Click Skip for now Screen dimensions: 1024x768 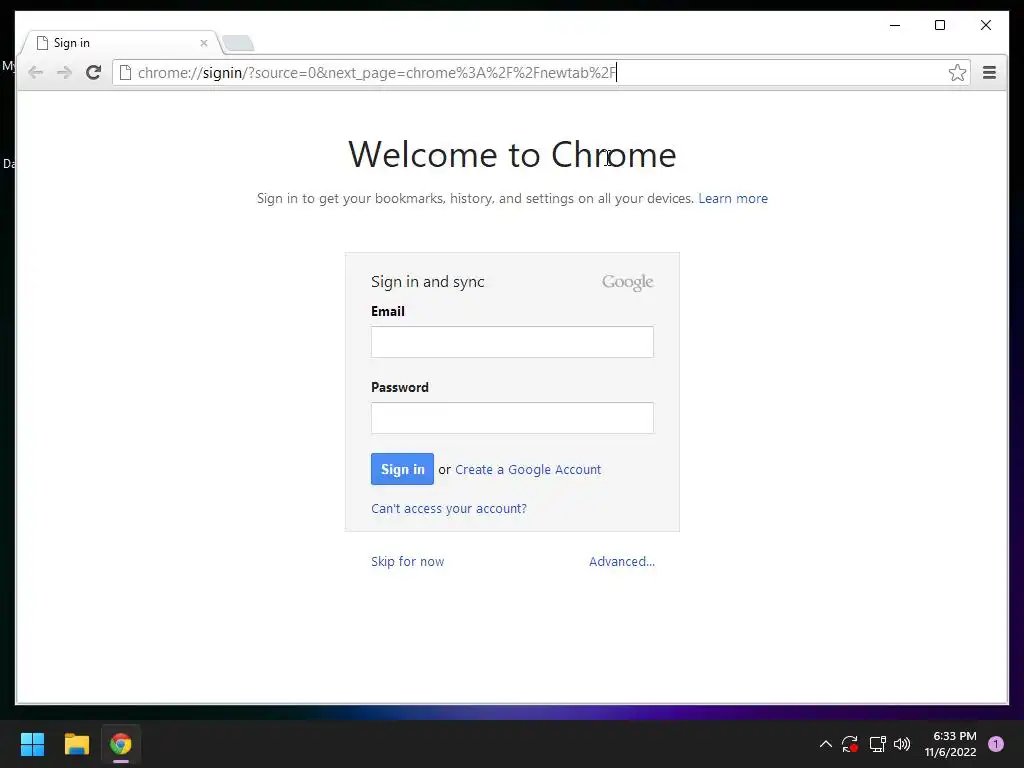click(408, 562)
